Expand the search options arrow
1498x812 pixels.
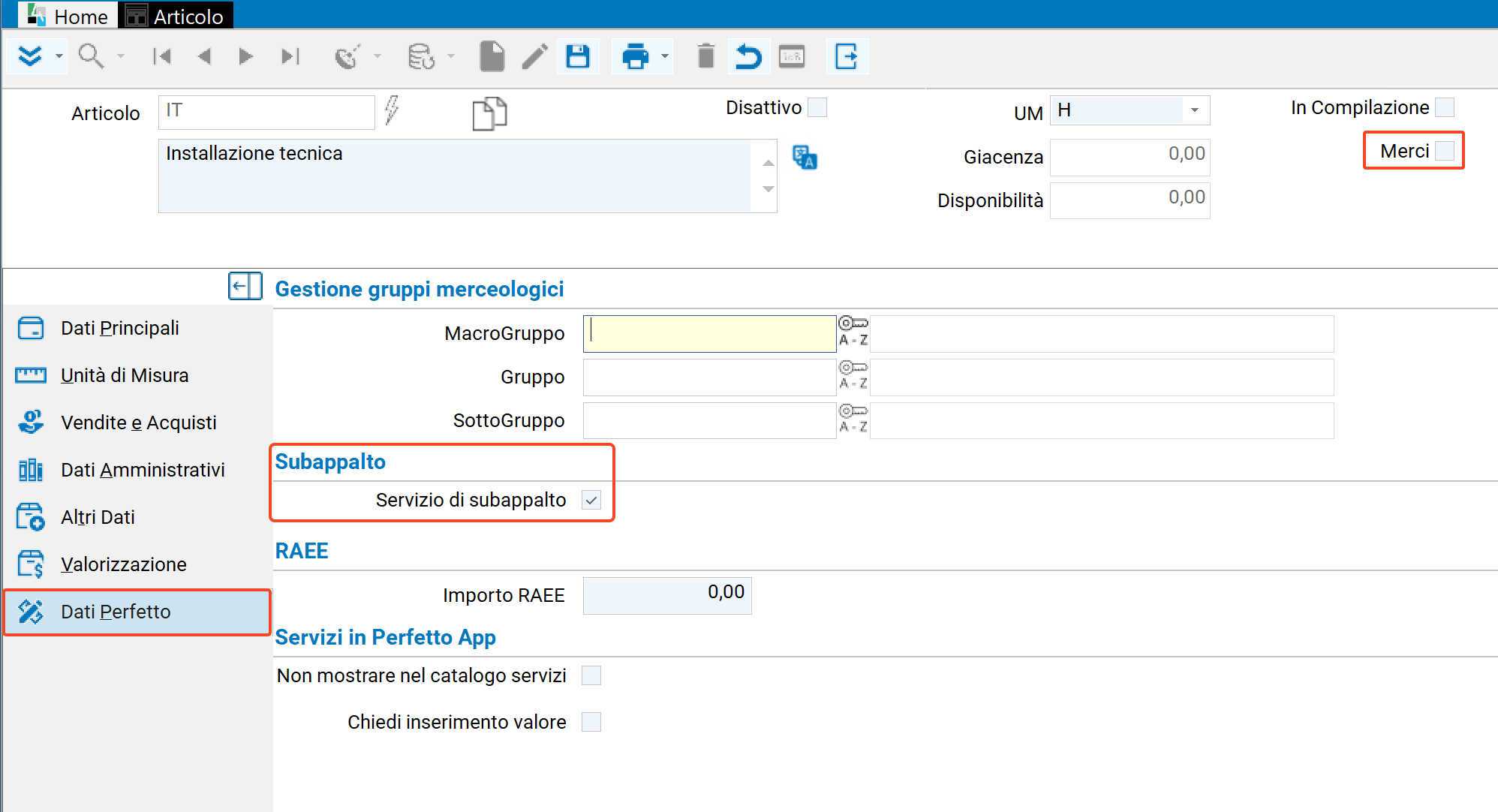[x=120, y=56]
